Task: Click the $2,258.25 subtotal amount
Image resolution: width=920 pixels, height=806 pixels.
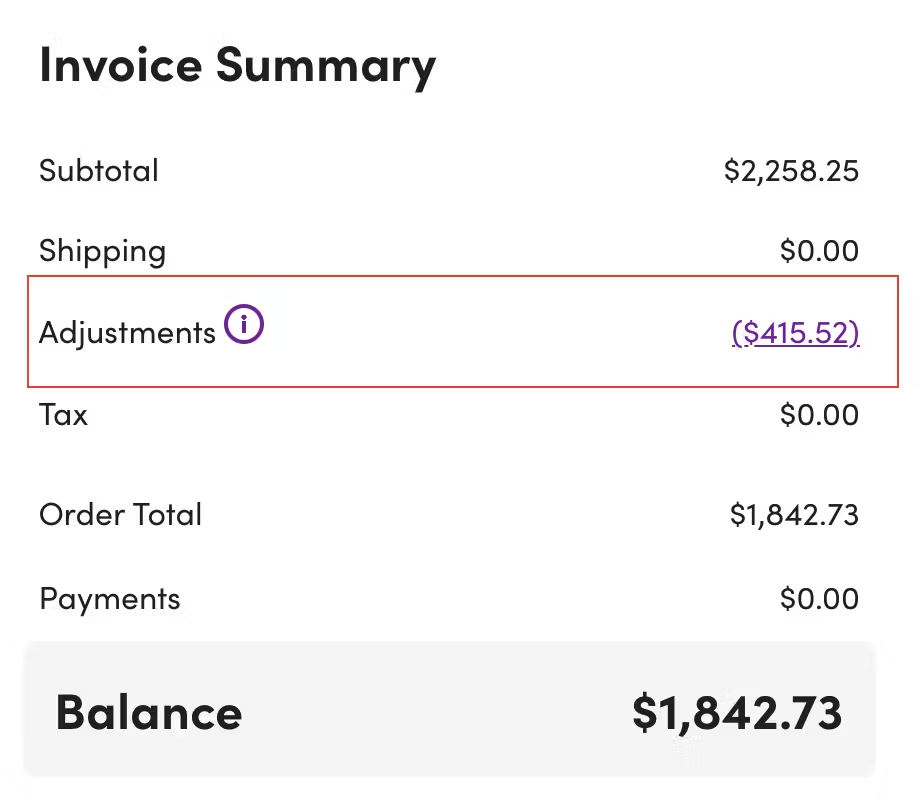Action: 791,170
